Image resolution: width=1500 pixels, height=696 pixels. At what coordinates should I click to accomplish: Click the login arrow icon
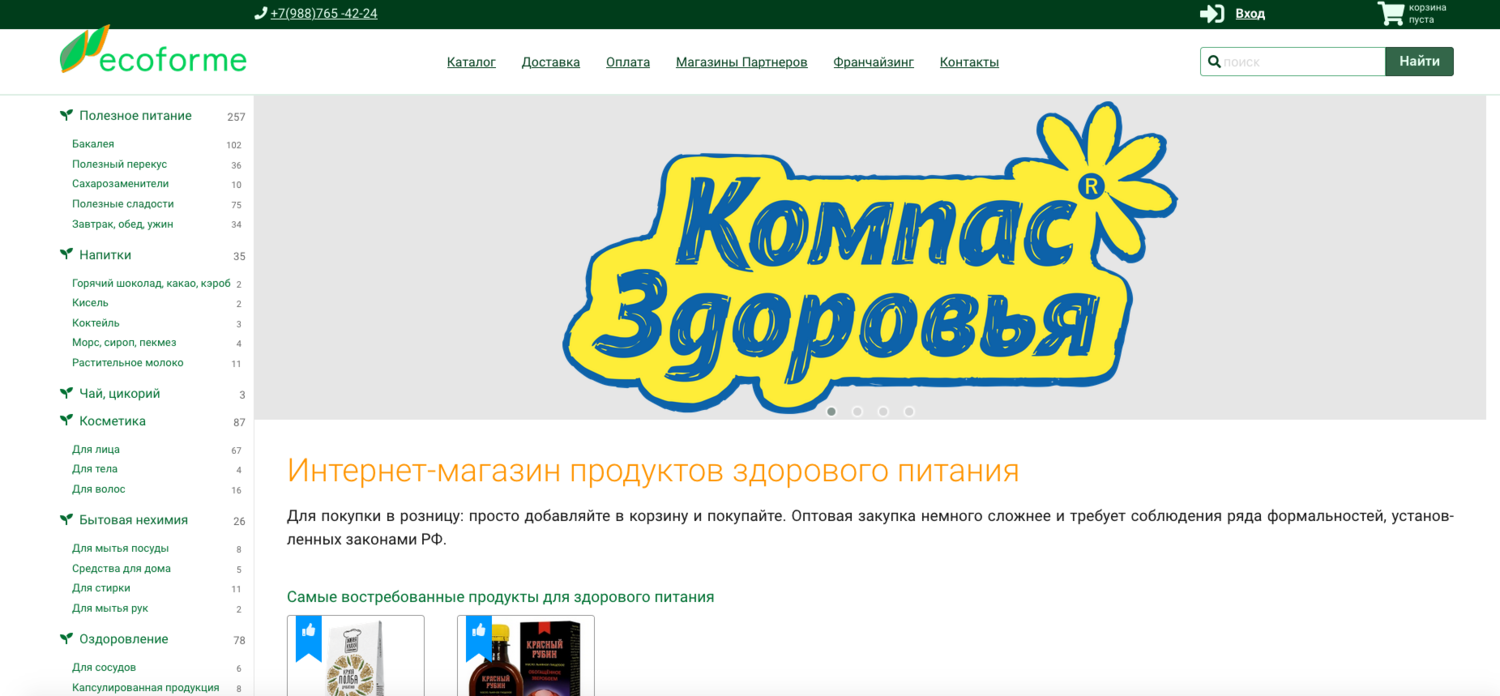(1212, 13)
